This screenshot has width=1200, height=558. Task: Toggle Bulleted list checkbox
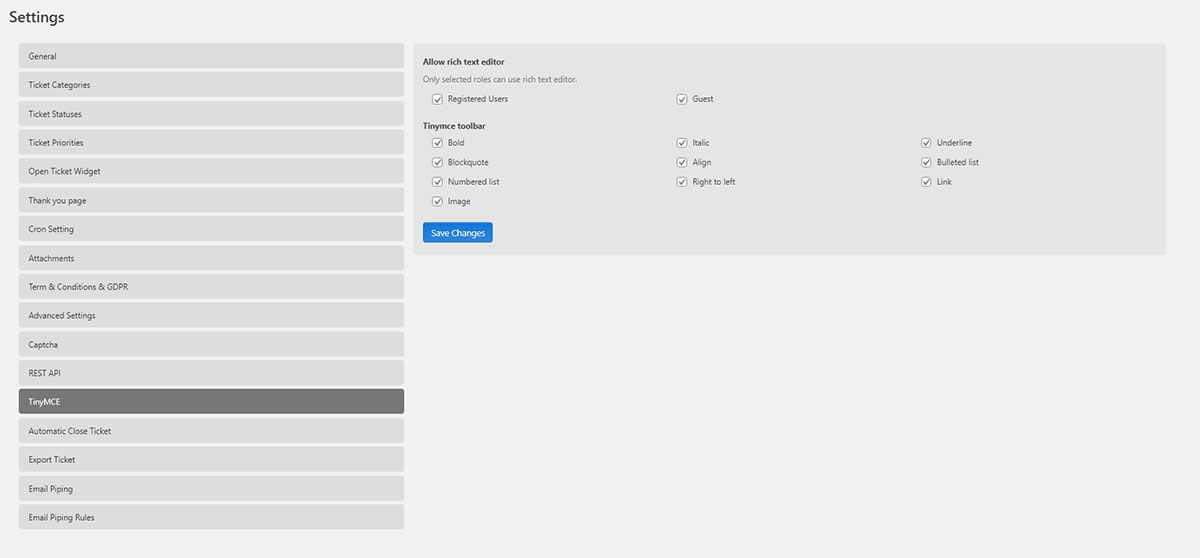(x=926, y=162)
